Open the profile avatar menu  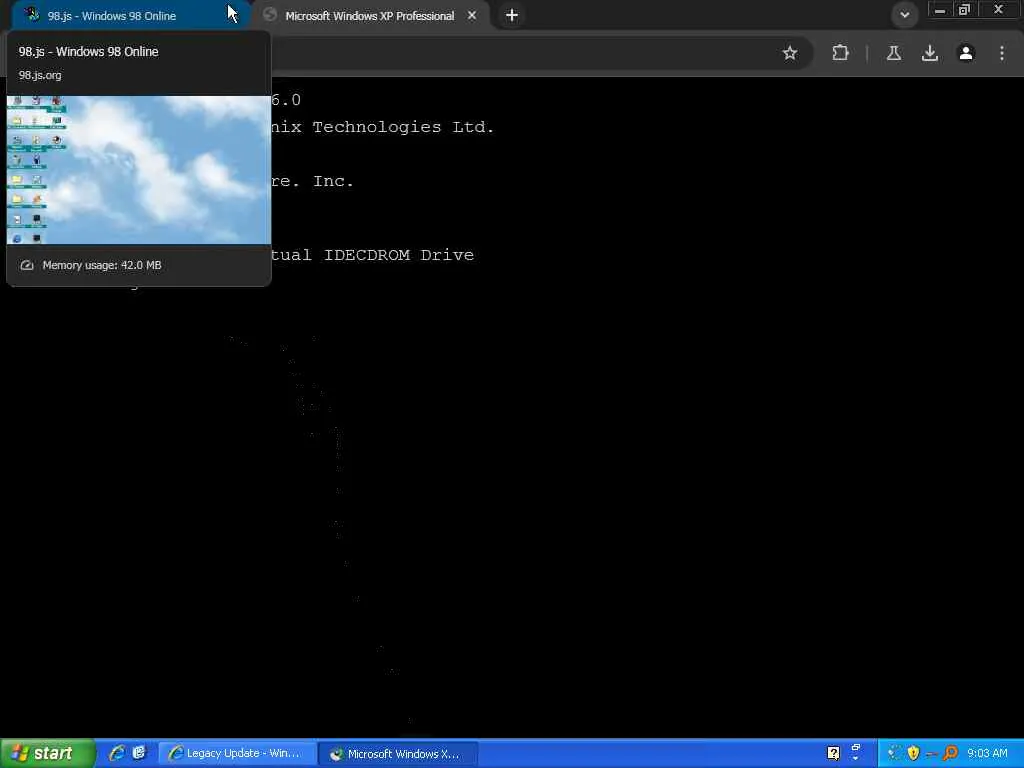966,53
